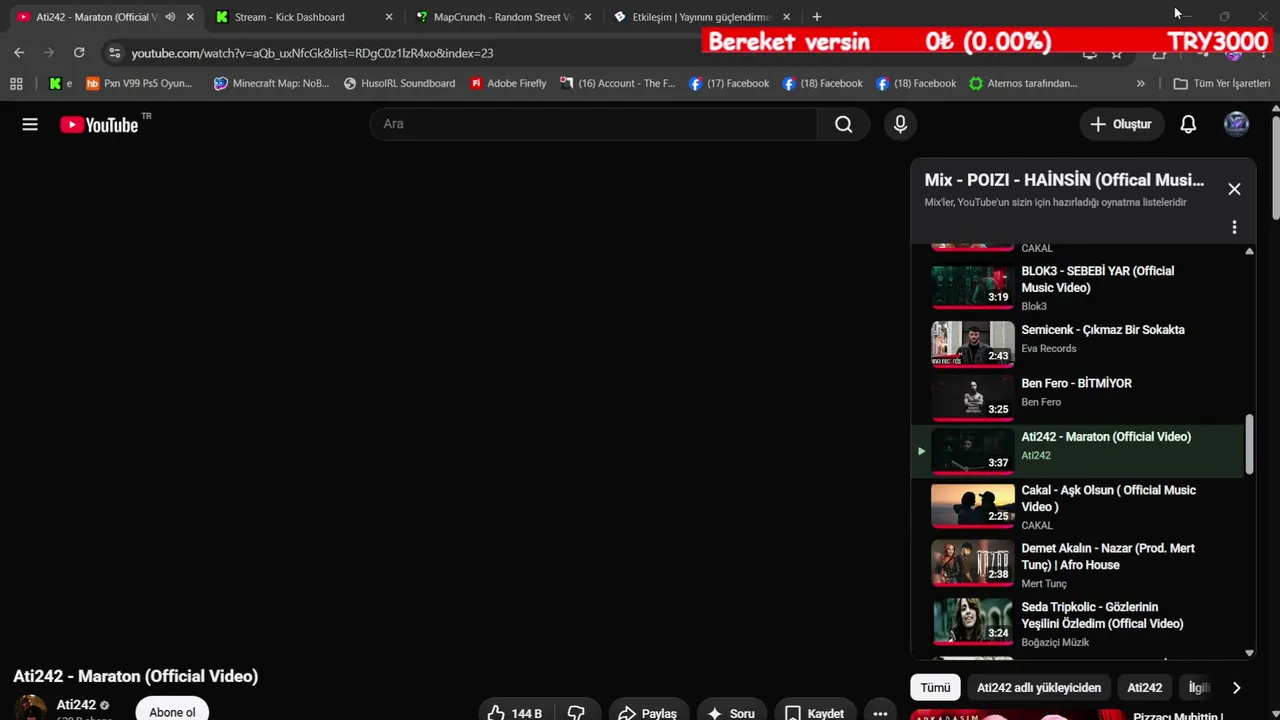Open the YouTube guide hamburger menu
Viewport: 1280px width, 720px height.
tap(30, 124)
